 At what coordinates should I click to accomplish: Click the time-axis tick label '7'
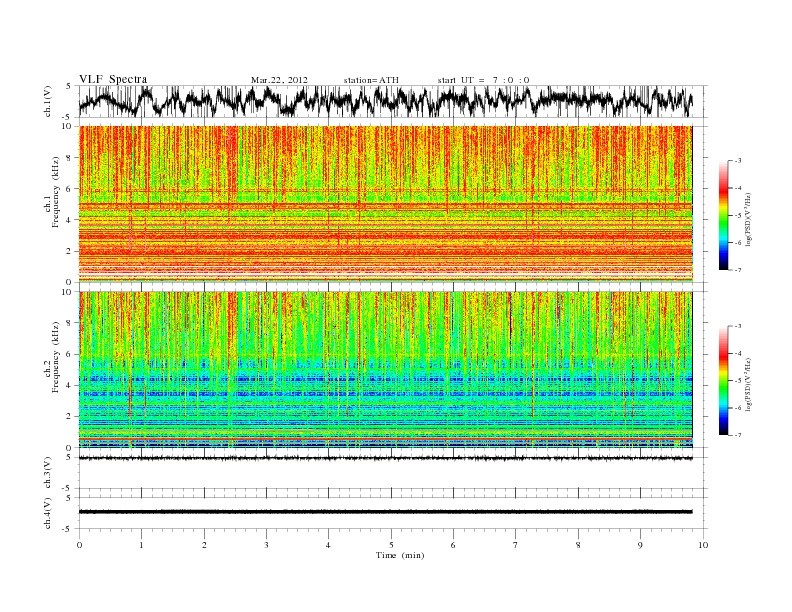pyautogui.click(x=516, y=545)
